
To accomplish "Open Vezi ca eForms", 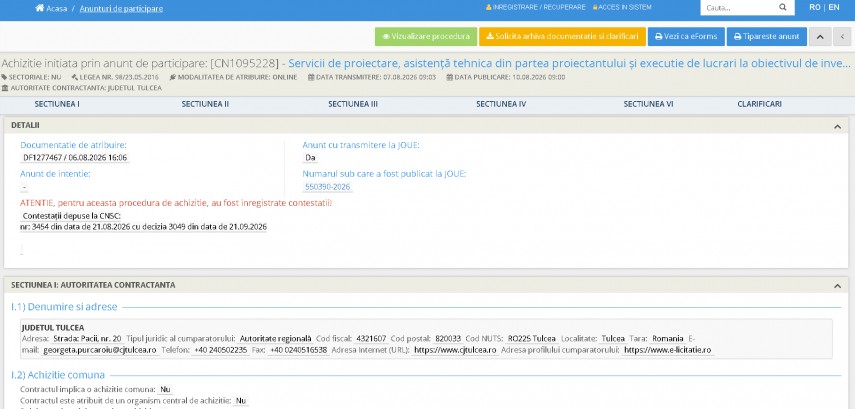I will 686,37.
